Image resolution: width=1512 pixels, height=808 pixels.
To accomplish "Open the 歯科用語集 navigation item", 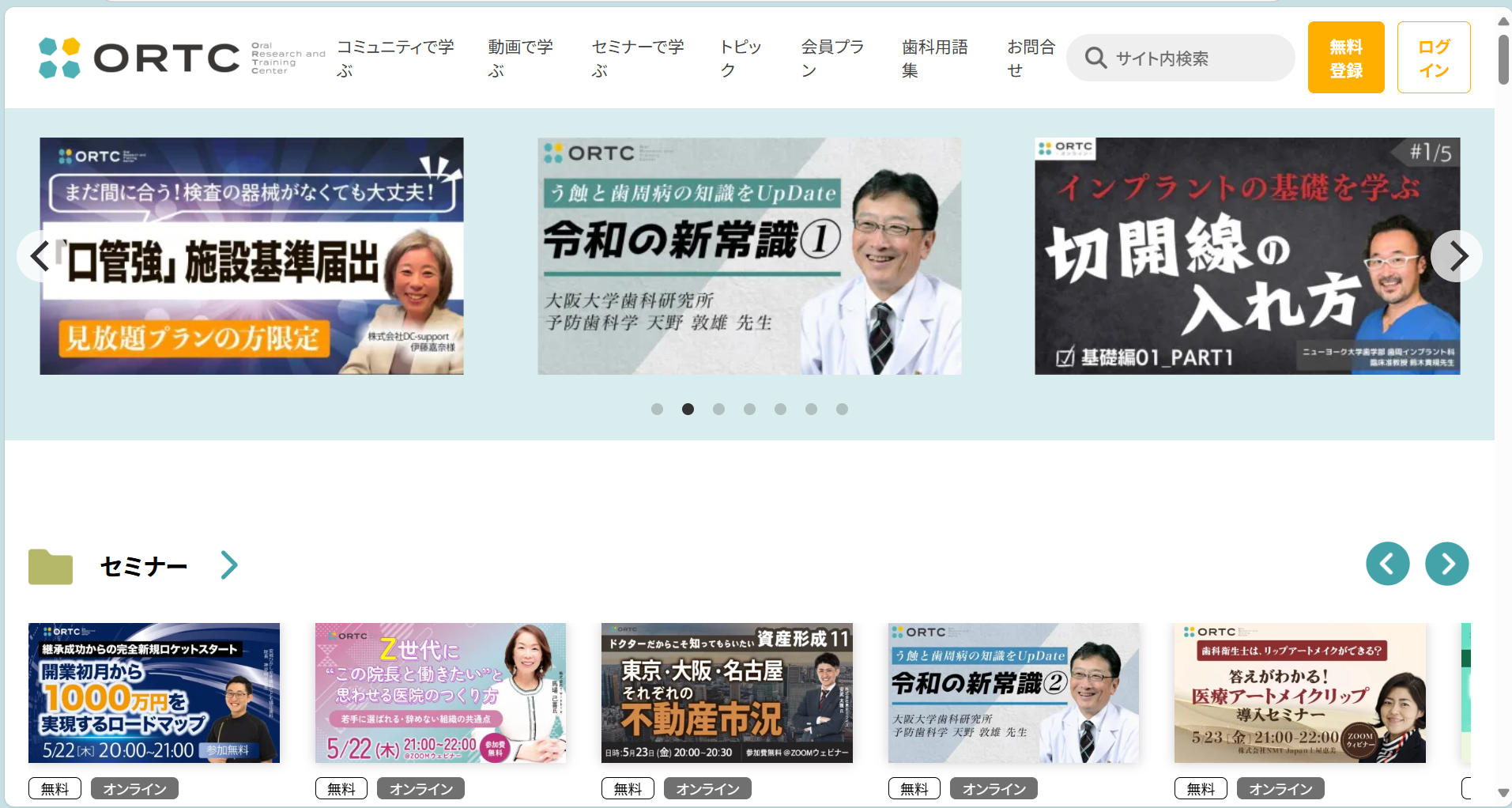I will click(x=934, y=58).
